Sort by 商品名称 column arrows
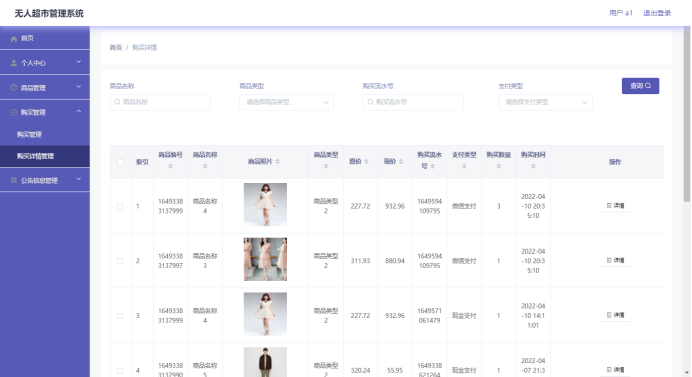This screenshot has width=692, height=377. (x=205, y=166)
